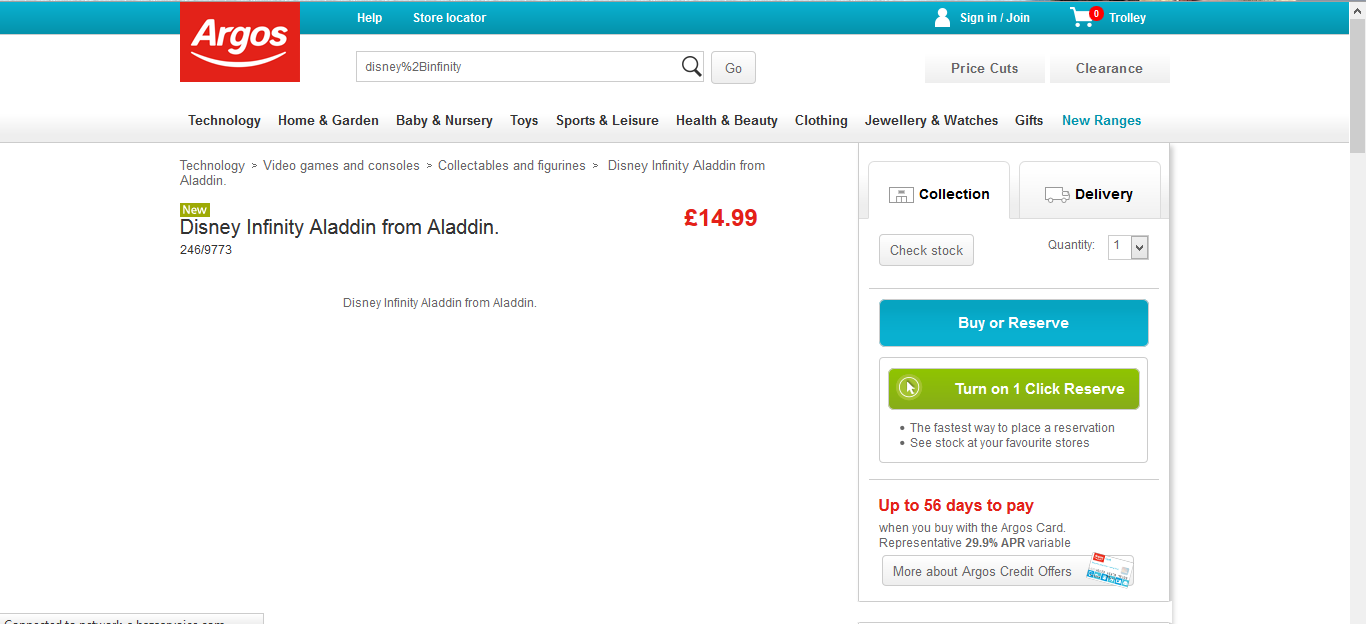Open the Technology menu
1366x624 pixels.
pos(224,120)
